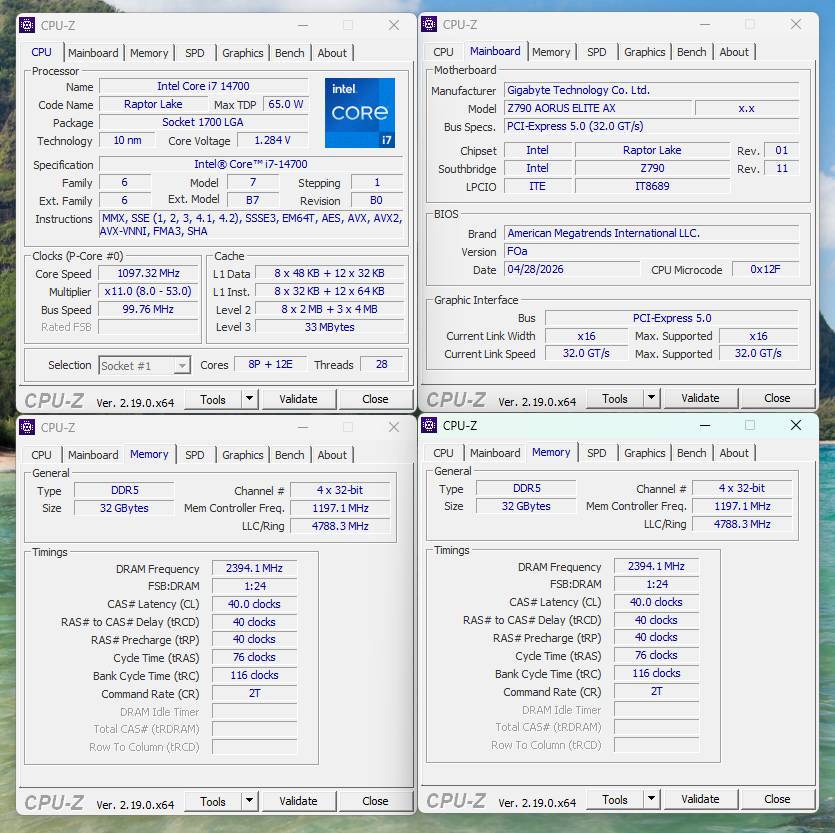Click Validate in the CPU window
Viewport: 835px width, 833px height.
[x=298, y=399]
